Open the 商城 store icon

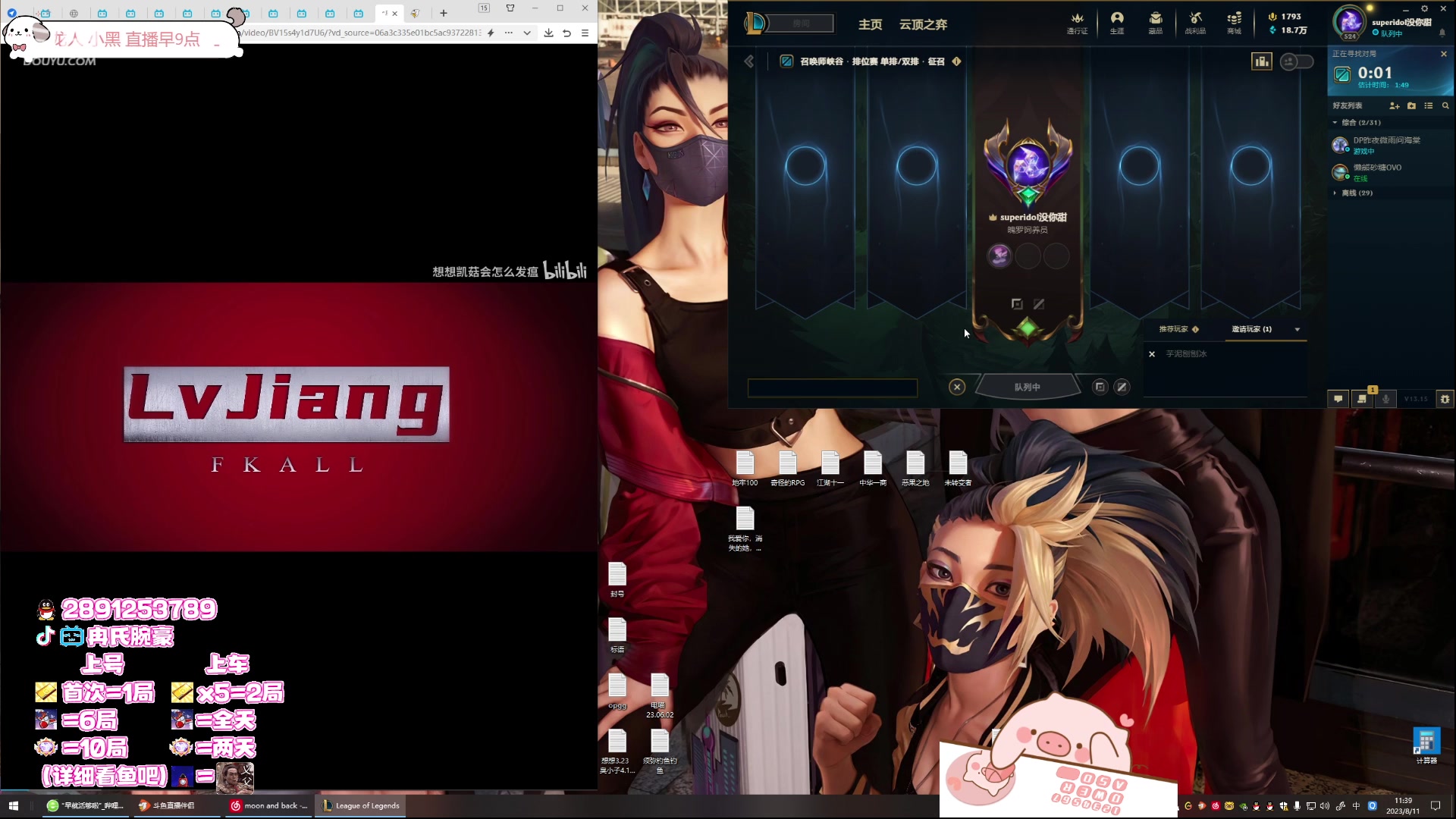coord(1235,23)
